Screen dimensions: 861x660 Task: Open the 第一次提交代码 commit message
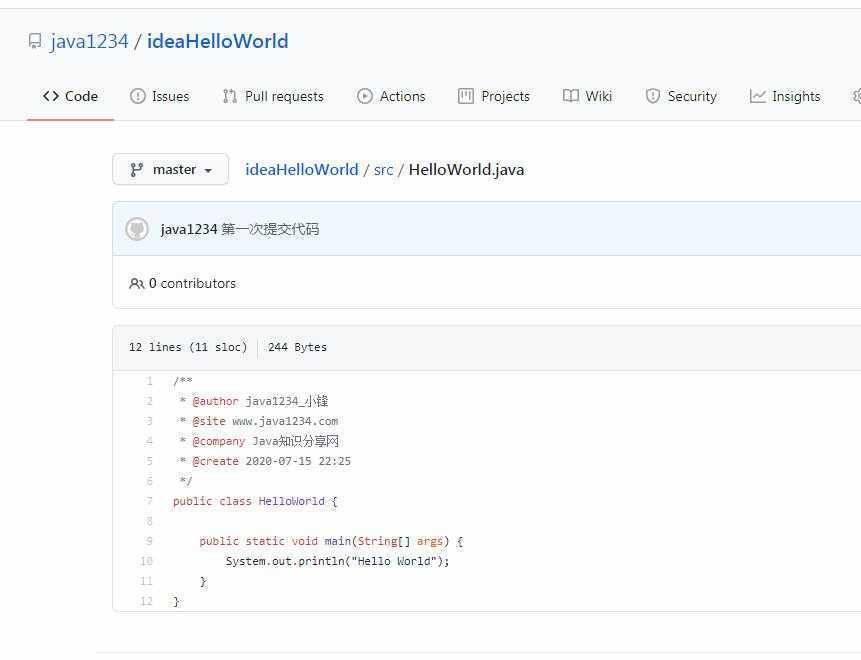tap(270, 229)
